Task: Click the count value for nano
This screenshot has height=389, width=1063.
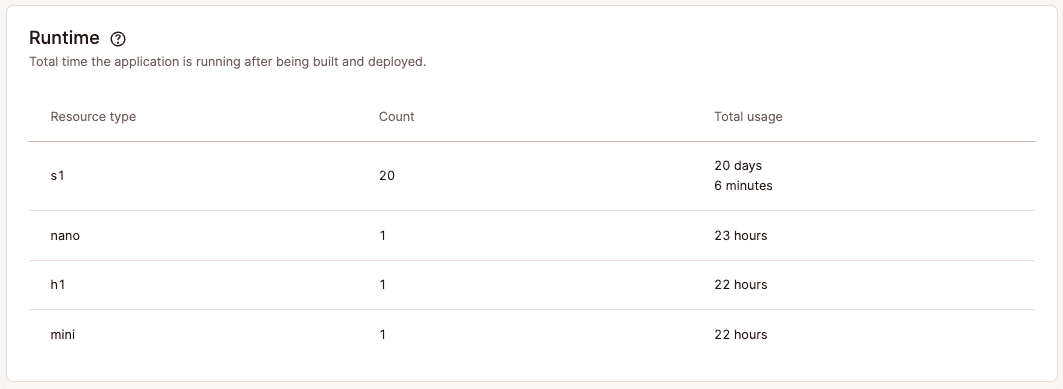Action: tap(382, 236)
